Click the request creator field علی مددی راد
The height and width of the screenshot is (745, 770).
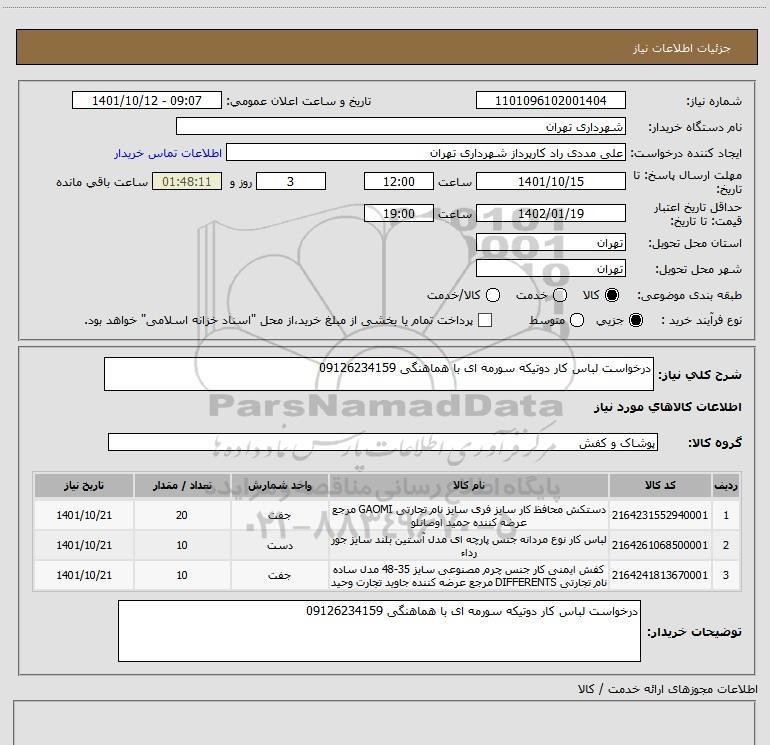point(426,152)
